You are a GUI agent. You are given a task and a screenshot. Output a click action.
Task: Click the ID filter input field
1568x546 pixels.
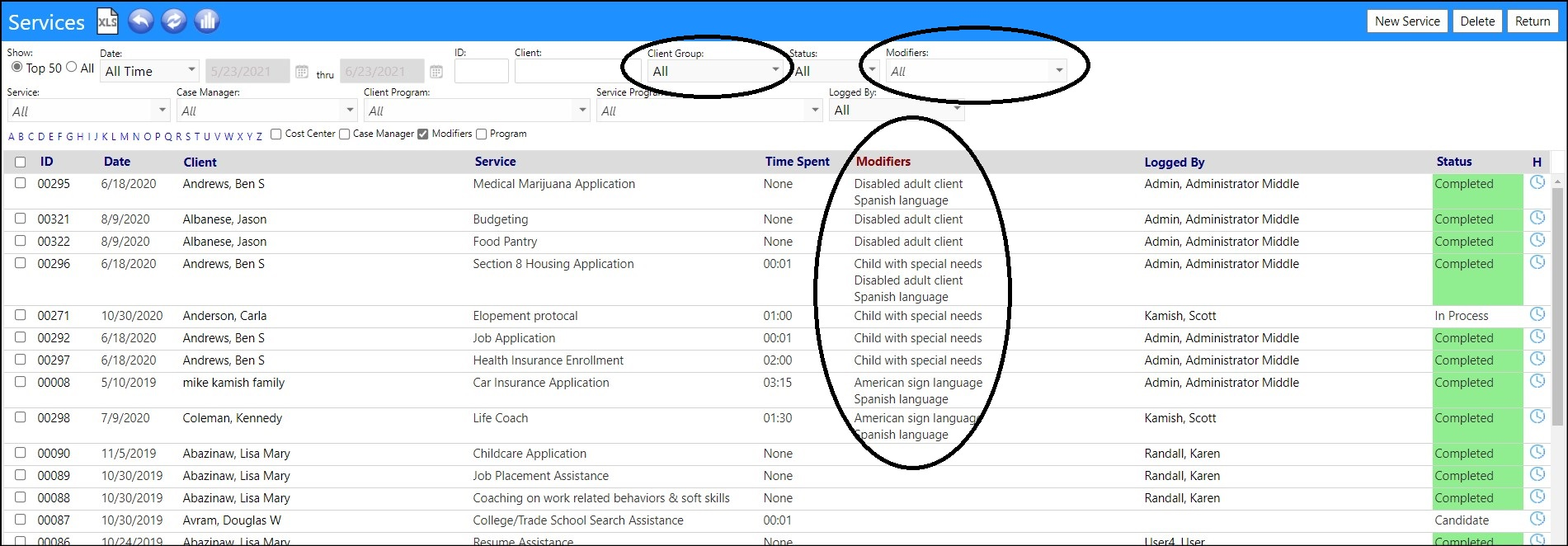point(481,71)
